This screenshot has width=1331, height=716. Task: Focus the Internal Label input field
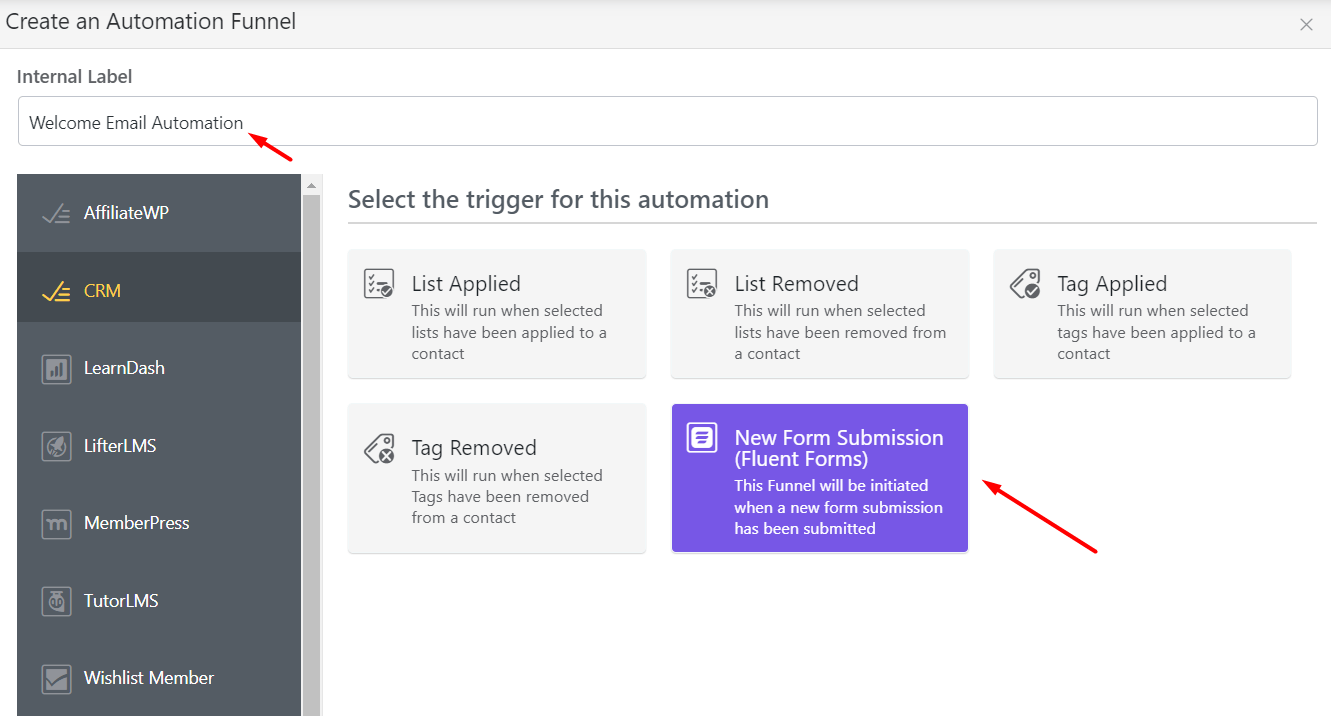tap(667, 121)
